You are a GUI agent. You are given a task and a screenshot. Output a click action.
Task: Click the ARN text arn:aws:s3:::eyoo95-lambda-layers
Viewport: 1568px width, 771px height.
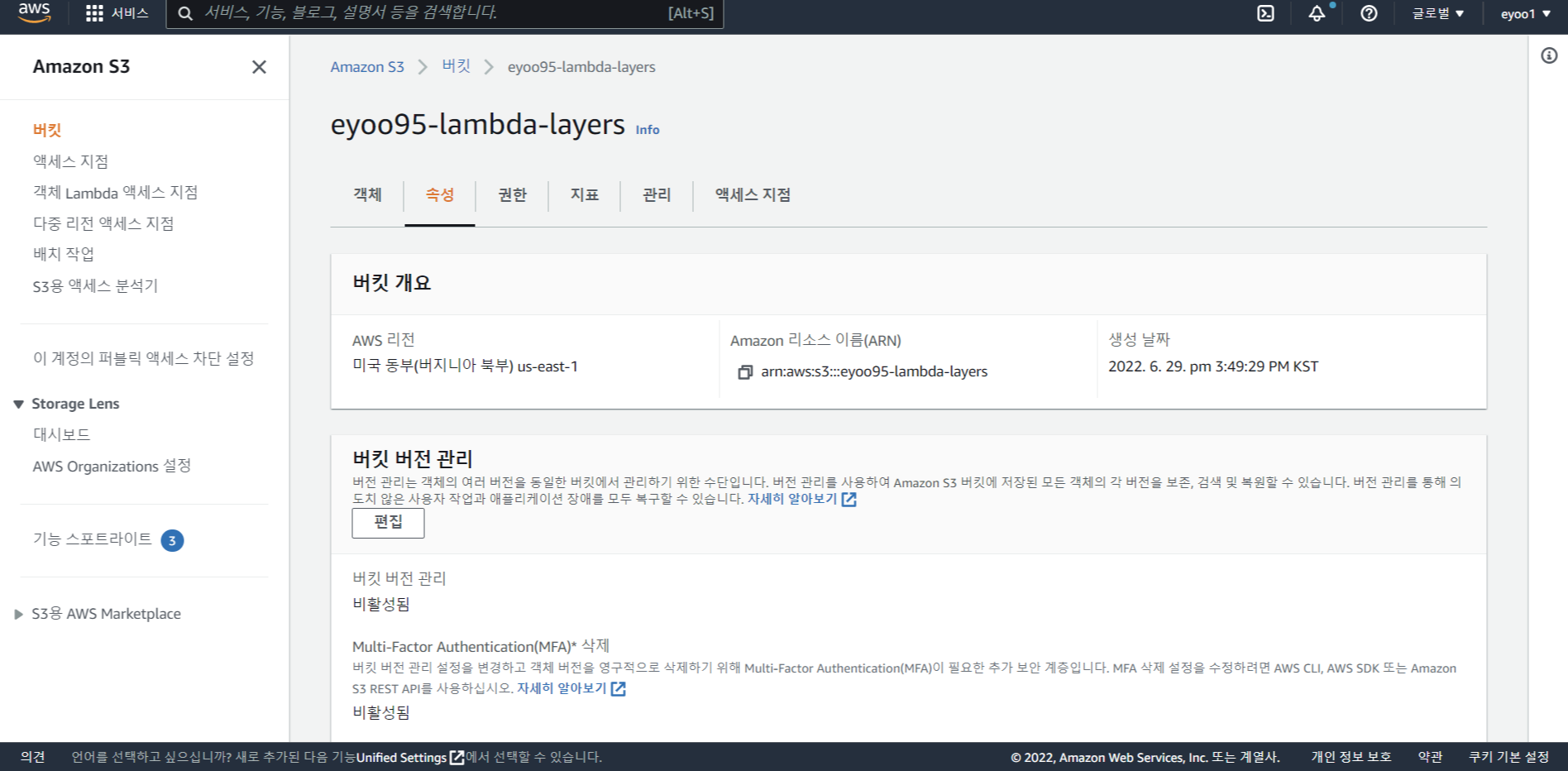[874, 371]
